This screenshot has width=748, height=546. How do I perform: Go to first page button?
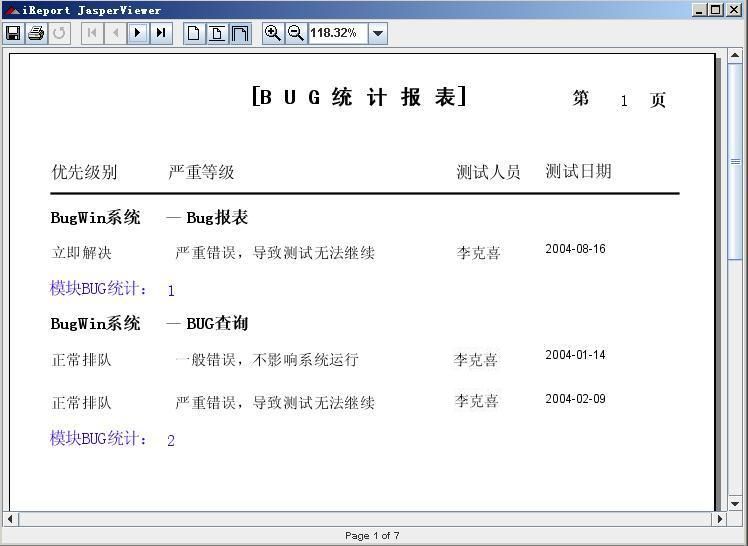(93, 33)
